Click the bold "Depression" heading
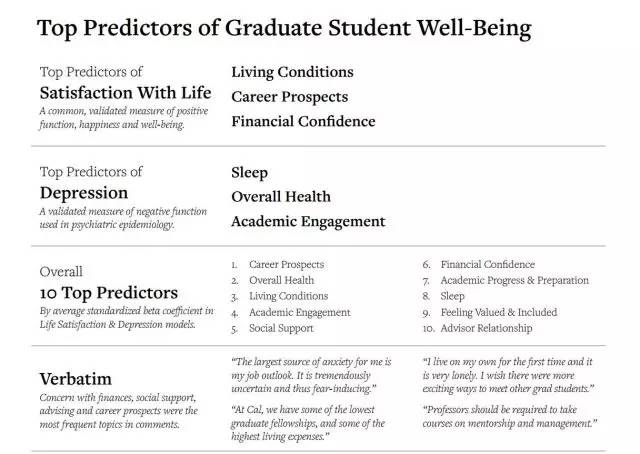The width and height of the screenshot is (640, 454). pos(84,192)
